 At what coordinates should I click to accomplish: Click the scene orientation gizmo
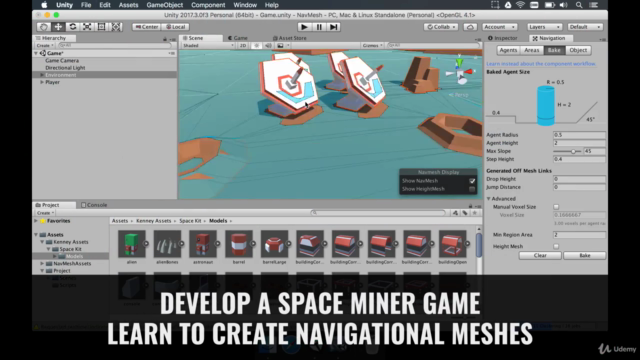coord(460,73)
